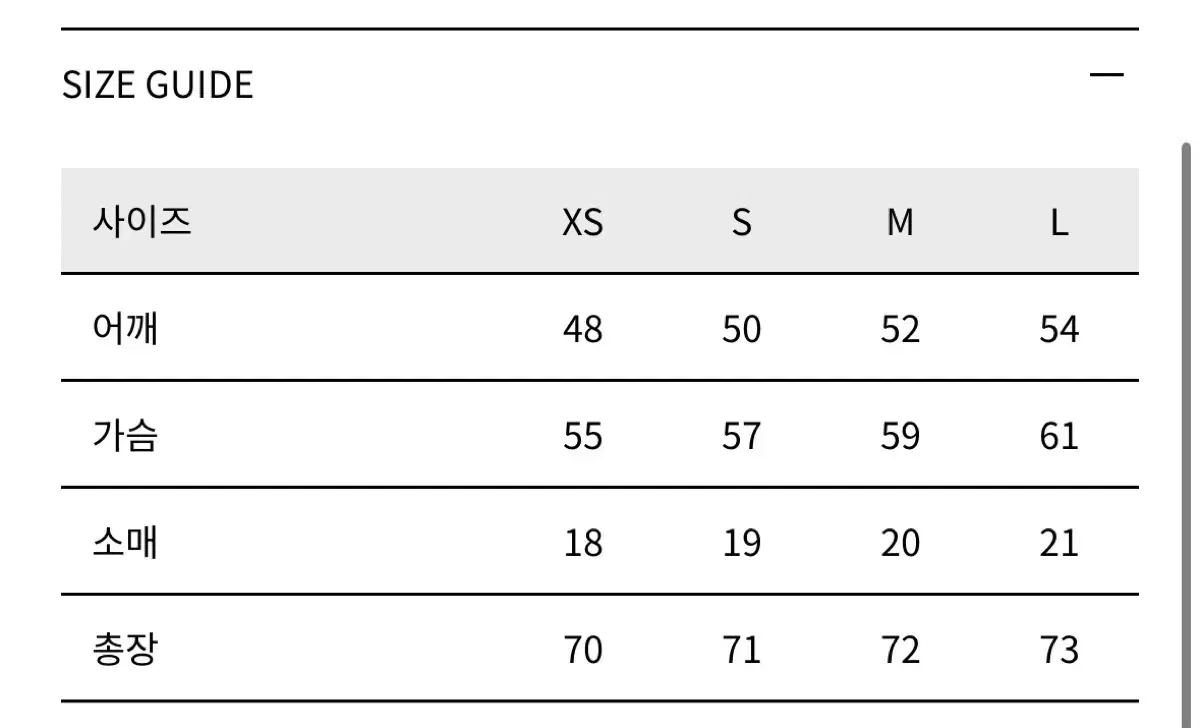Click the XS 소매 value 18
This screenshot has height=728, width=1200.
click(x=582, y=543)
